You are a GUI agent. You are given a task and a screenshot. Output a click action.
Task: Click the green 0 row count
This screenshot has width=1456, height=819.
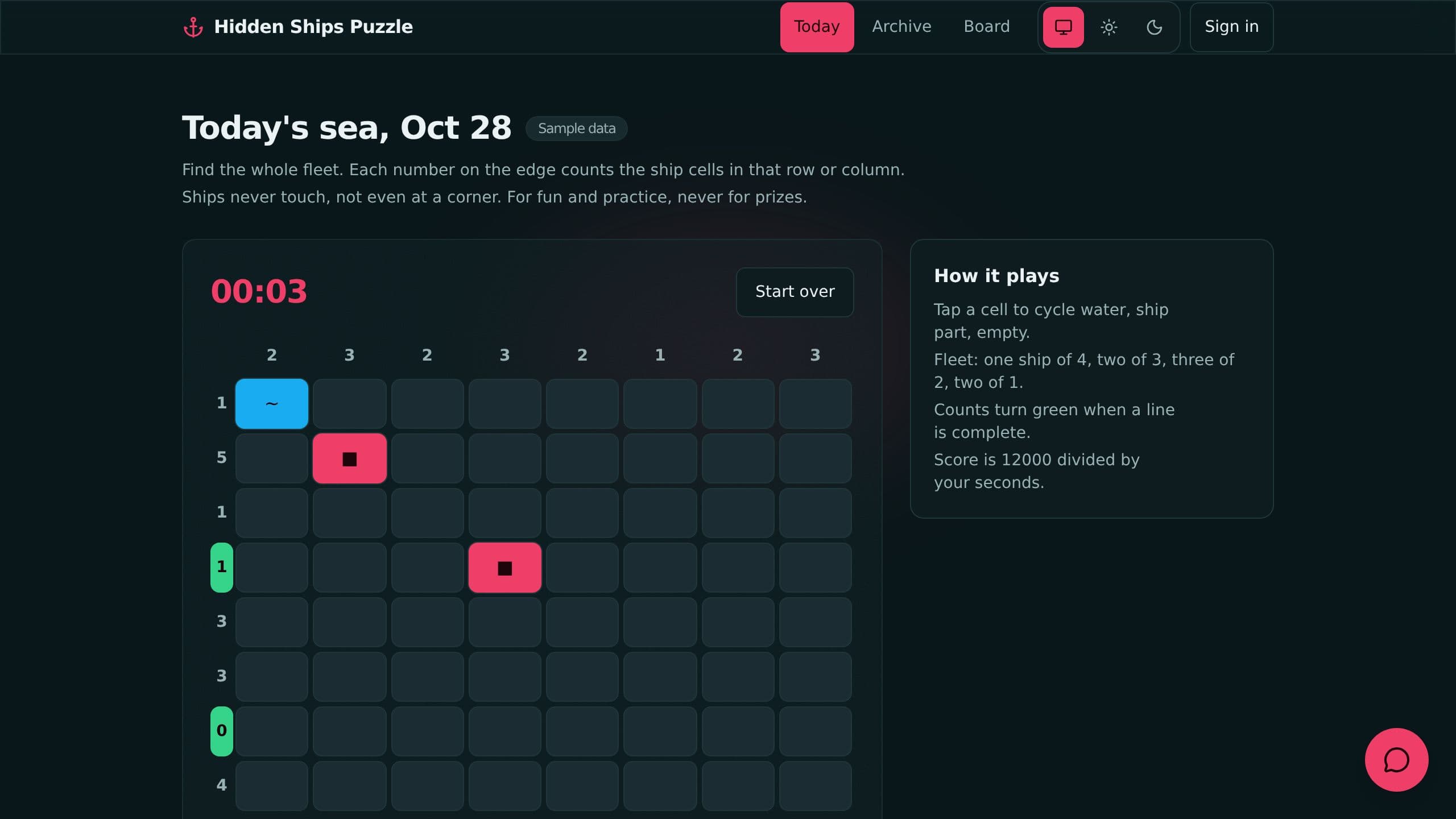(x=222, y=731)
